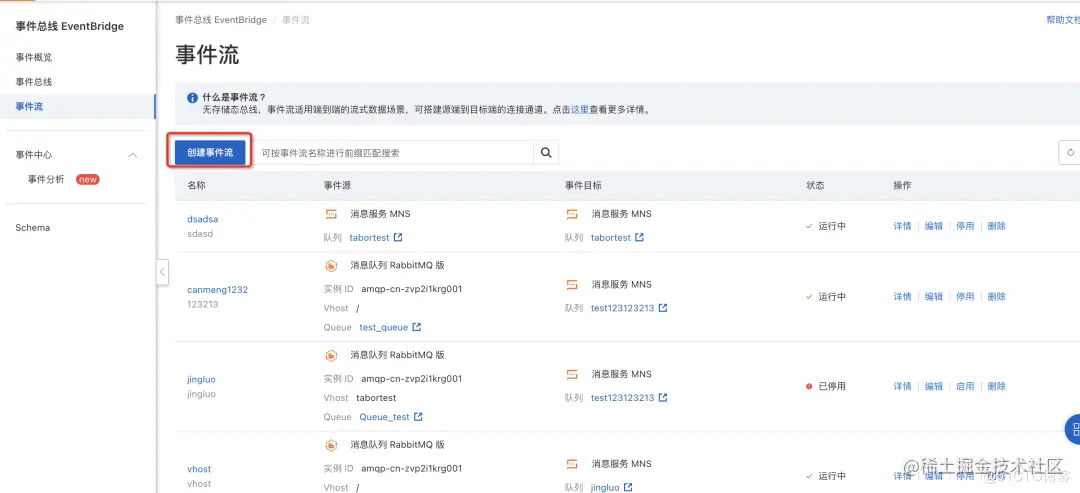
Task: Open the 帮助文档 link
Action: 1063,21
